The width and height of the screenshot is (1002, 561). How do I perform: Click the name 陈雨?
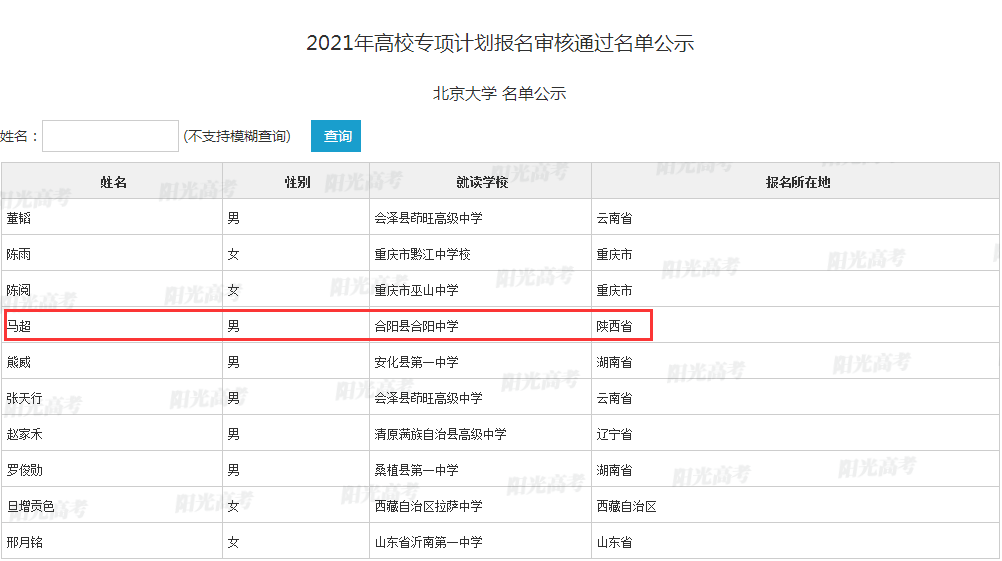(x=19, y=254)
